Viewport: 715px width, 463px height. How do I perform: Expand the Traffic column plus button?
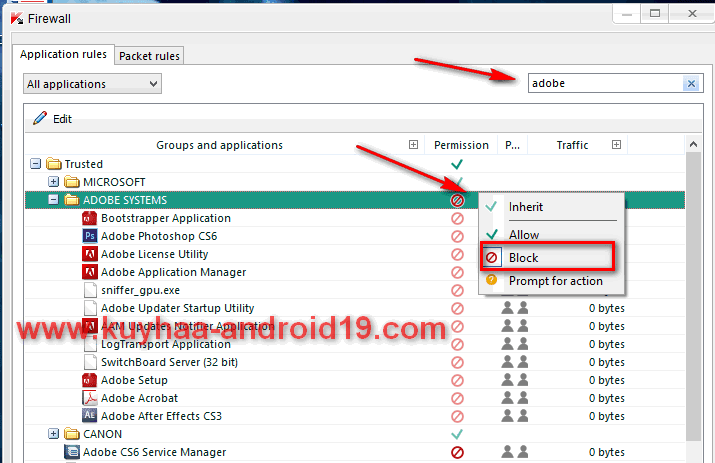616,145
